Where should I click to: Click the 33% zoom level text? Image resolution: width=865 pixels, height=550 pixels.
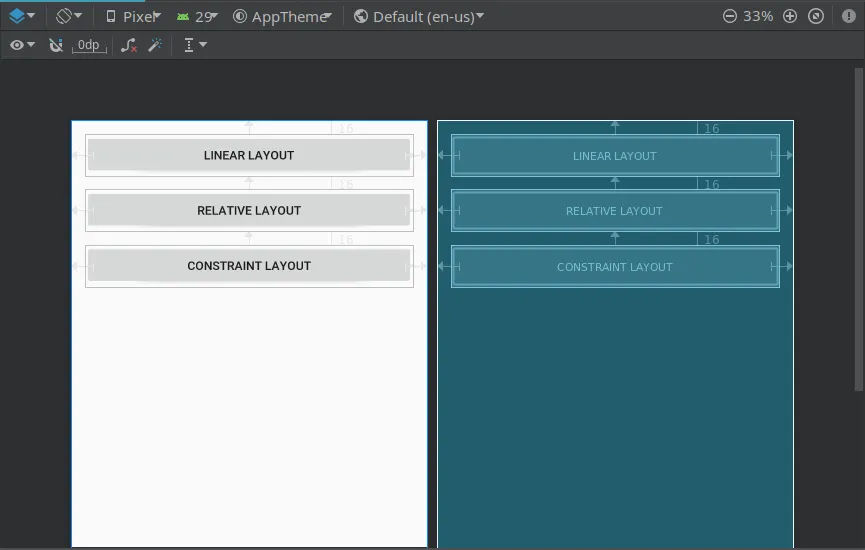pyautogui.click(x=758, y=16)
